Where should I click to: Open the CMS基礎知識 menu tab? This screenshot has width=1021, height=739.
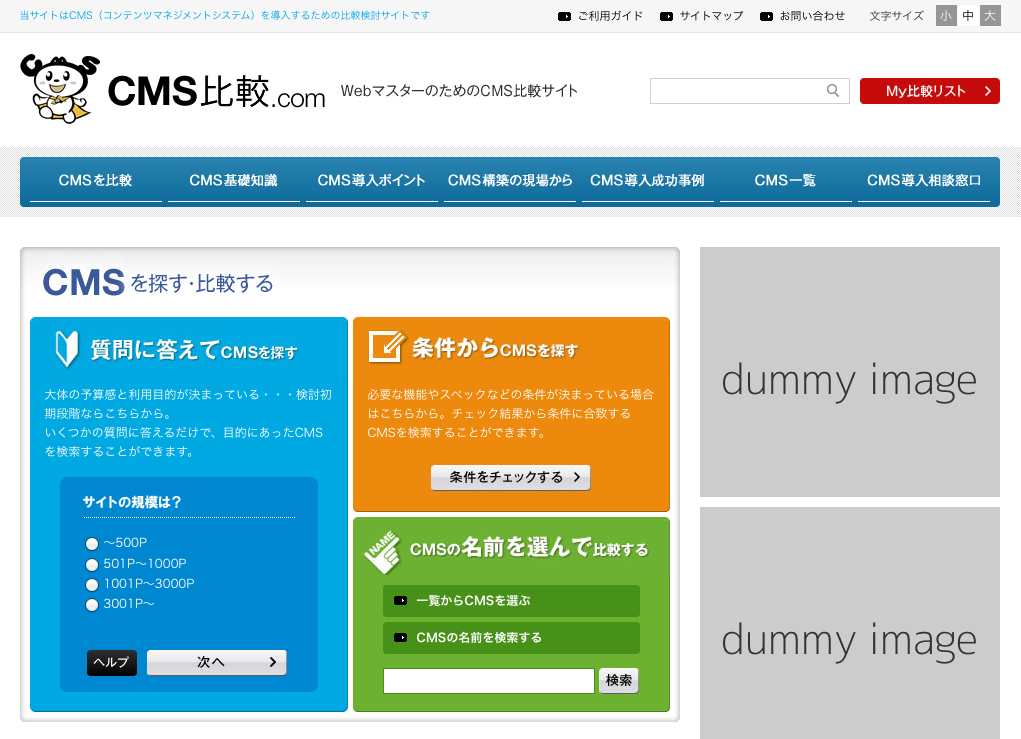pyautogui.click(x=233, y=181)
